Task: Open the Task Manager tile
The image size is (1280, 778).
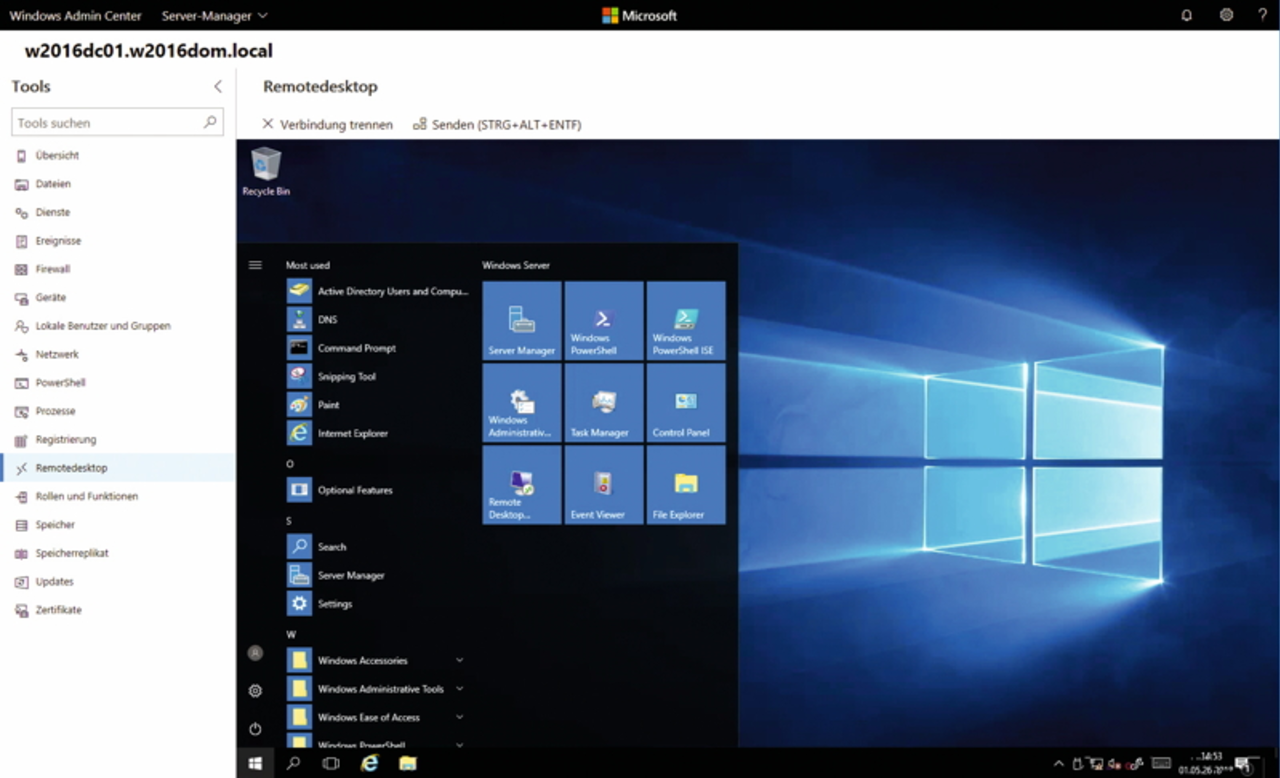Action: click(604, 402)
